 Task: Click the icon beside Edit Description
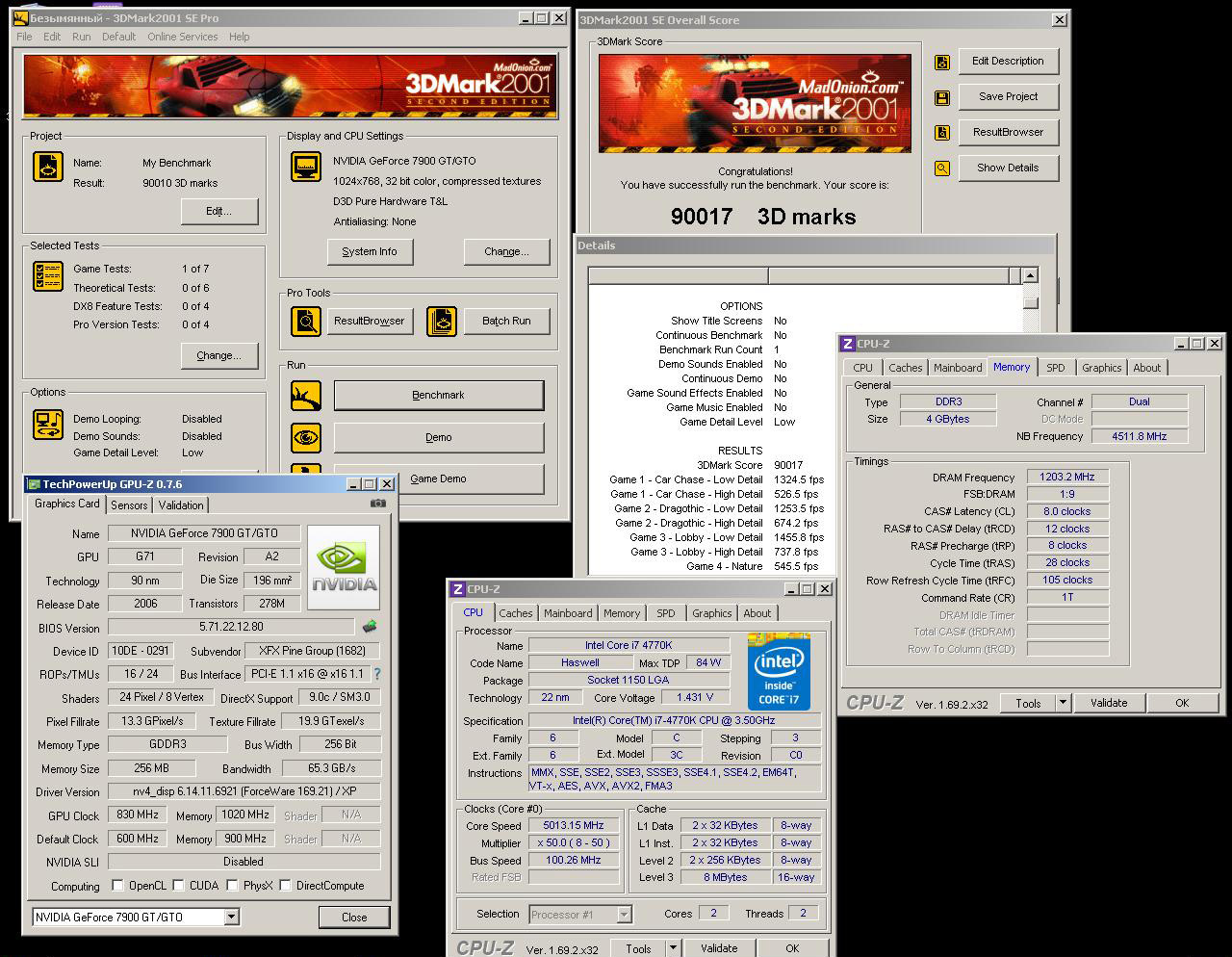942,62
